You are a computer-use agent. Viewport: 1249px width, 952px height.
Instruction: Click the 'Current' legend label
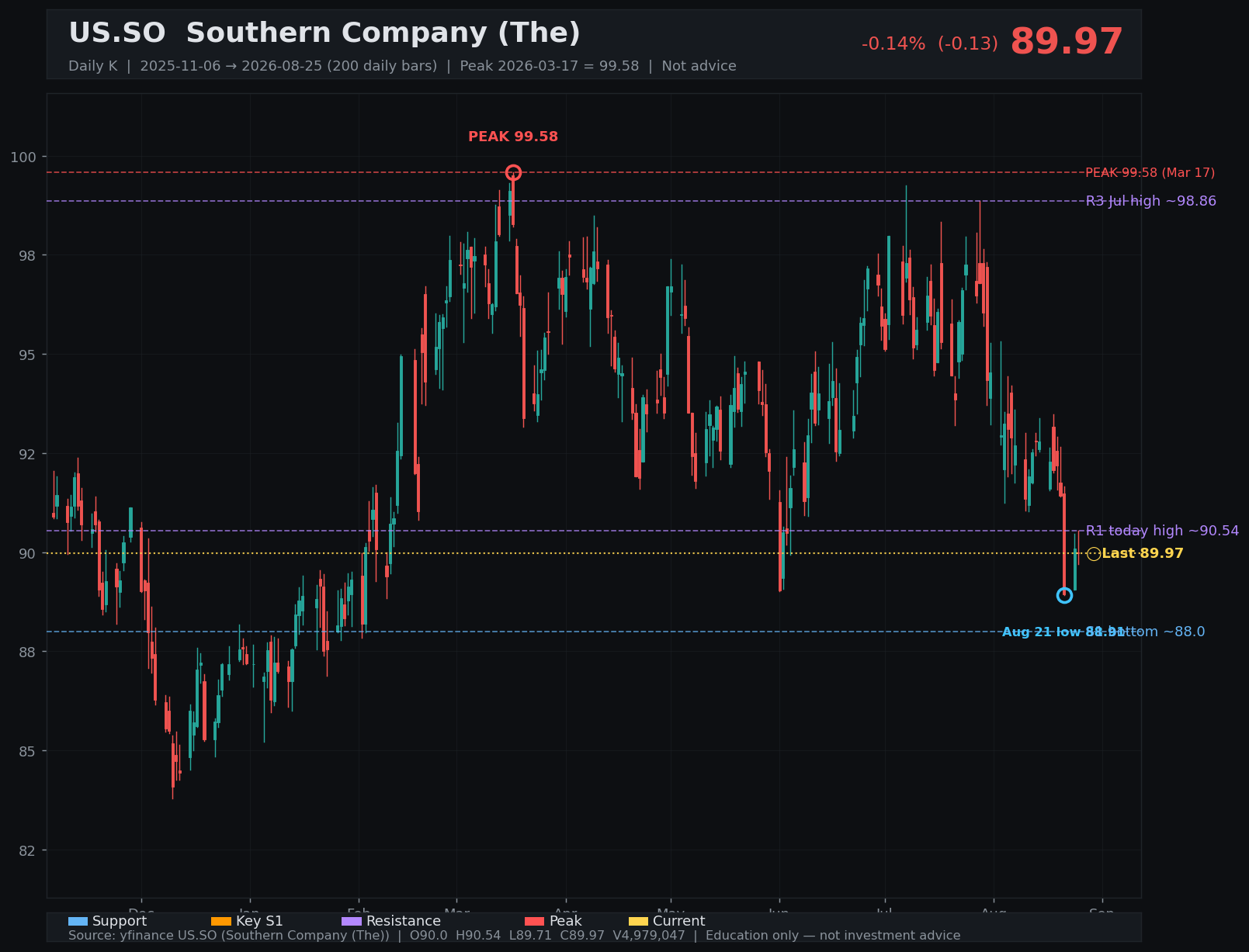click(679, 922)
